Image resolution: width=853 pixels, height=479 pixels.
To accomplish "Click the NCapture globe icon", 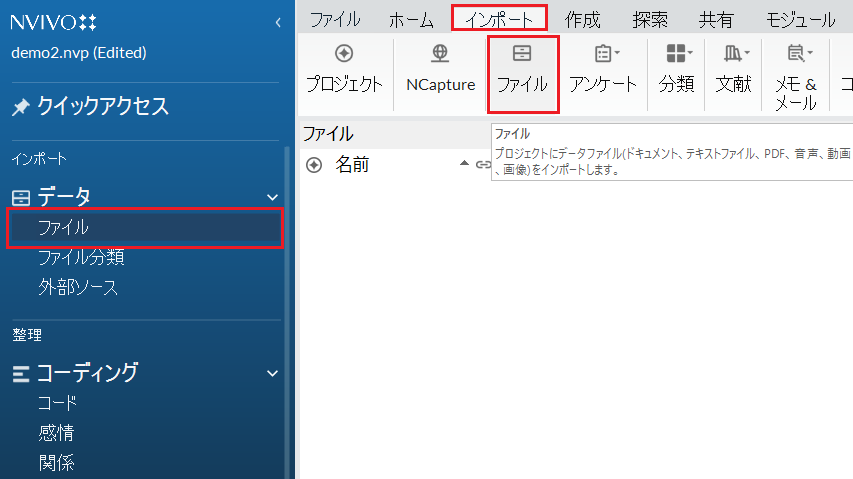I will point(440,53).
